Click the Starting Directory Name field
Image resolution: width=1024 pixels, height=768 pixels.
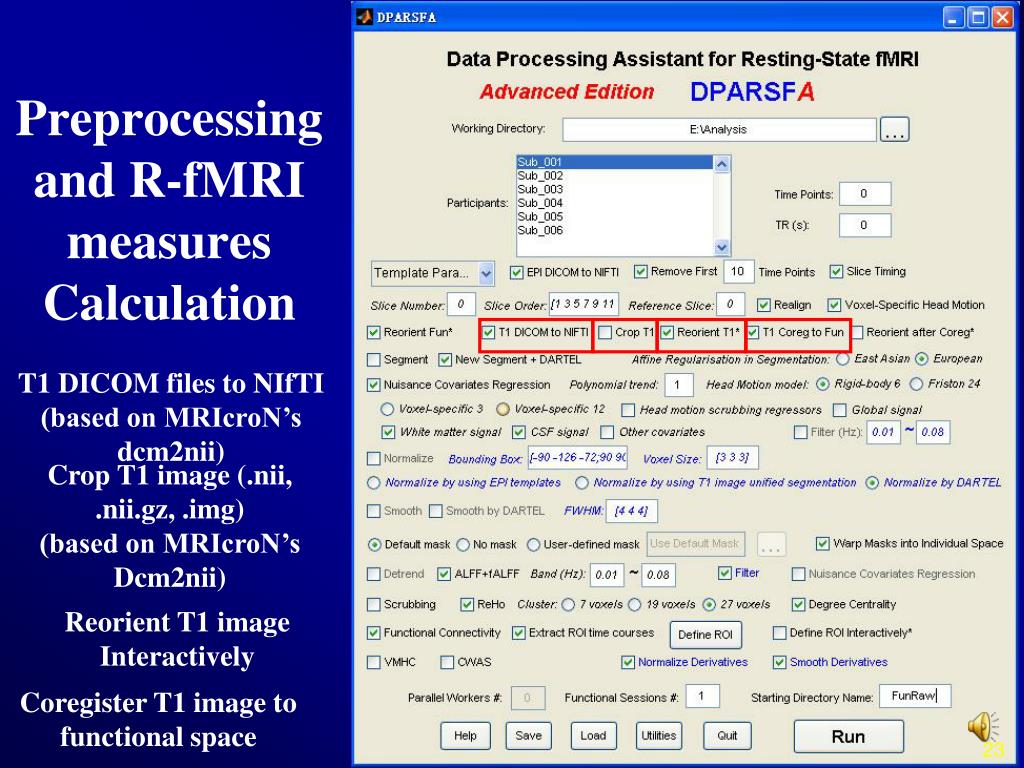pyautogui.click(x=915, y=696)
